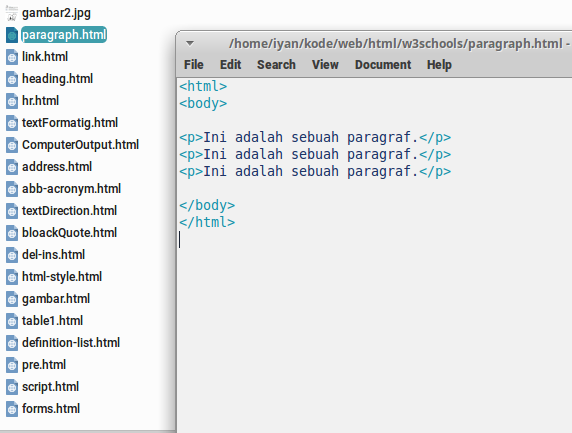This screenshot has height=433, width=572.
Task: Click the table1.html file icon
Action: click(x=12, y=321)
